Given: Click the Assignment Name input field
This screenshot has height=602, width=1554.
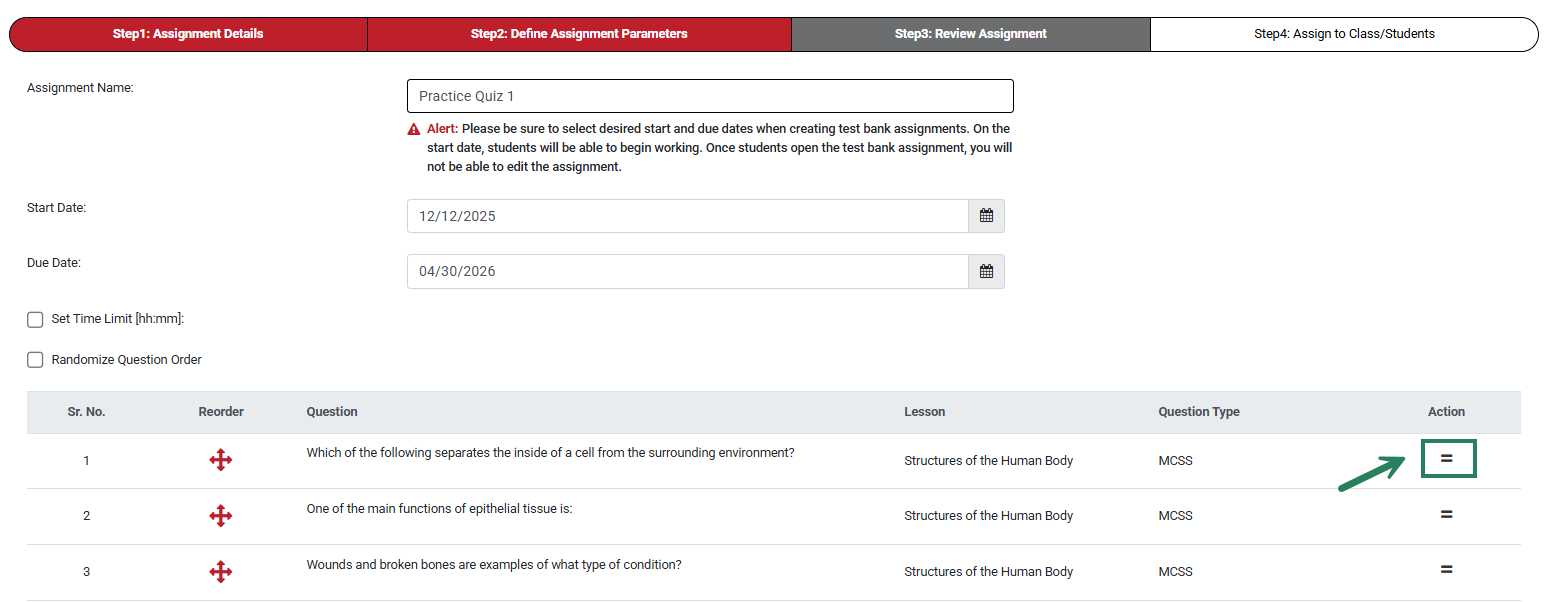Looking at the screenshot, I should coord(710,96).
